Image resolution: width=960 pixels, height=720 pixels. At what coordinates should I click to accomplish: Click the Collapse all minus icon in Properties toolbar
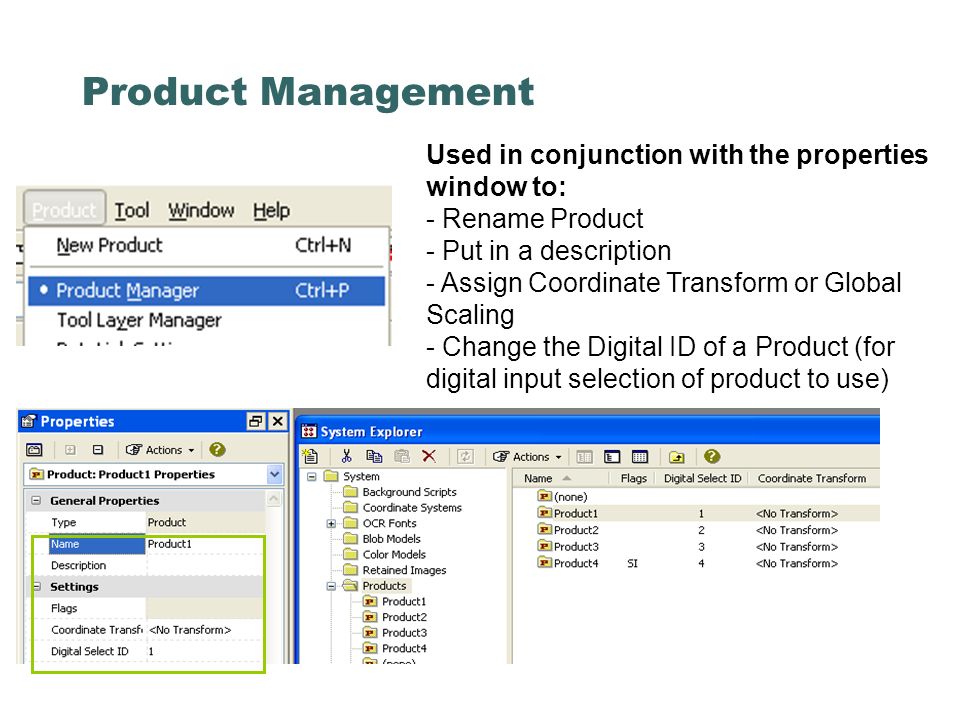point(97,450)
